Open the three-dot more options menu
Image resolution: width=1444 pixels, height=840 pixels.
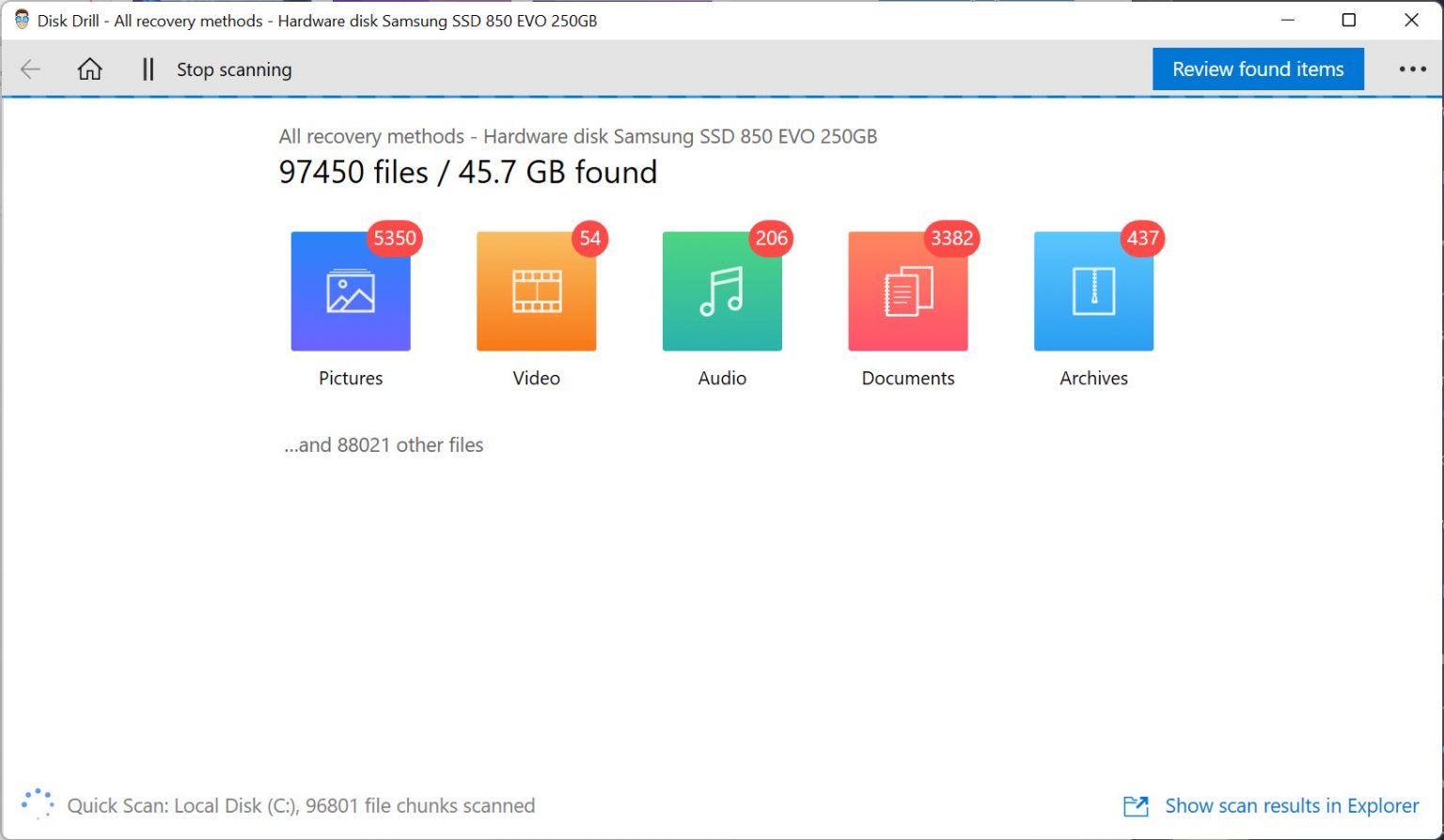pyautogui.click(x=1413, y=69)
